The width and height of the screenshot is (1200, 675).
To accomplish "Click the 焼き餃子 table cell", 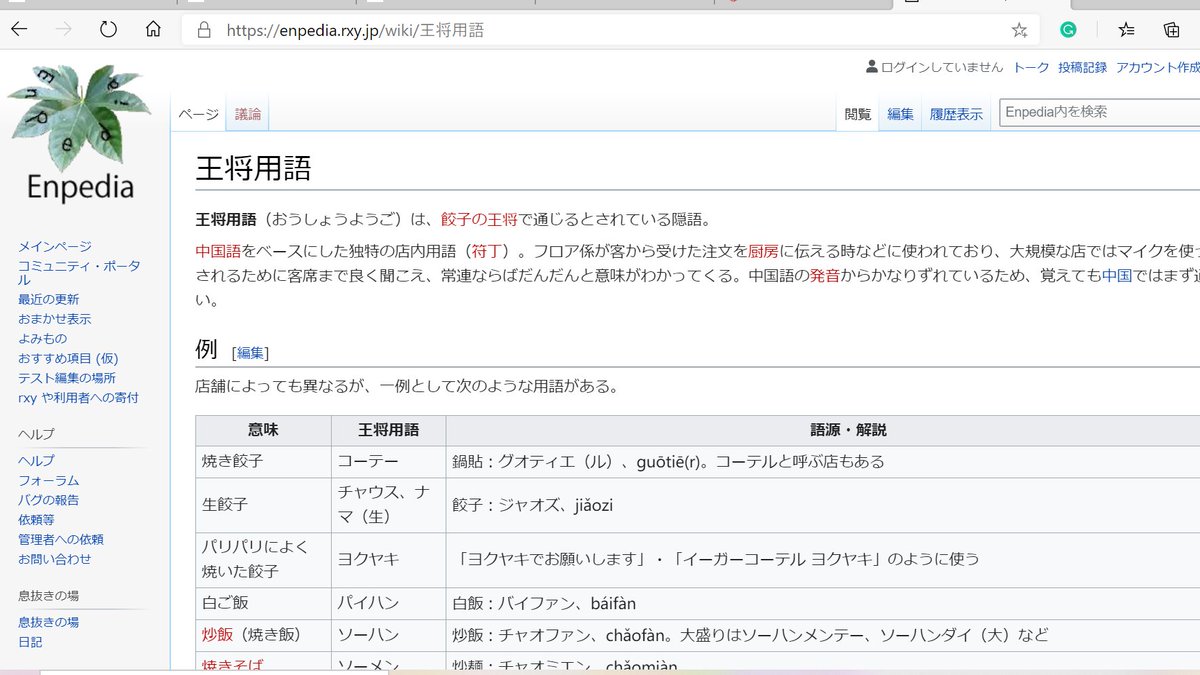I will [x=263, y=462].
